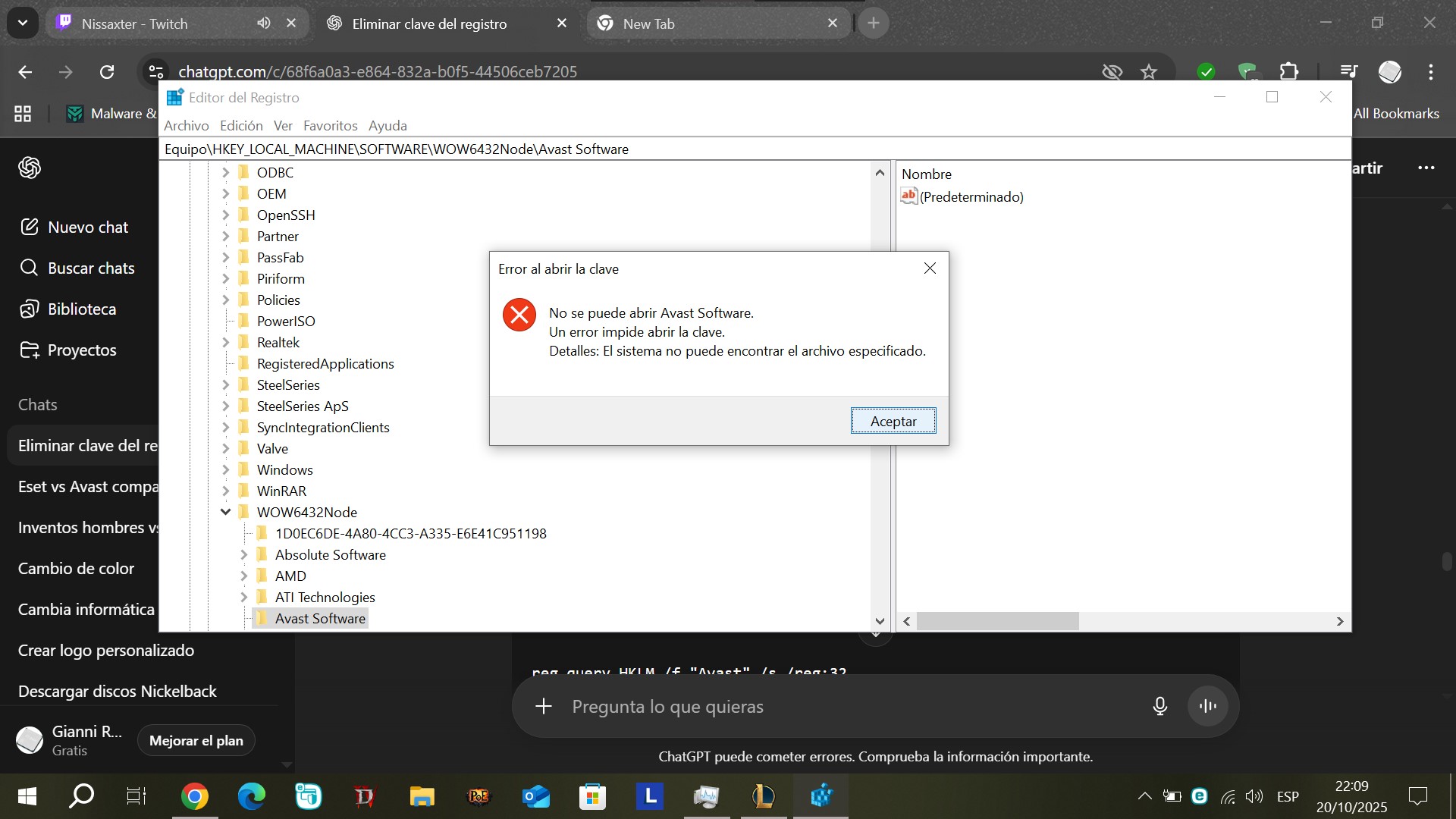The image size is (1456, 819).
Task: Open File Explorer from taskbar
Action: 422,796
